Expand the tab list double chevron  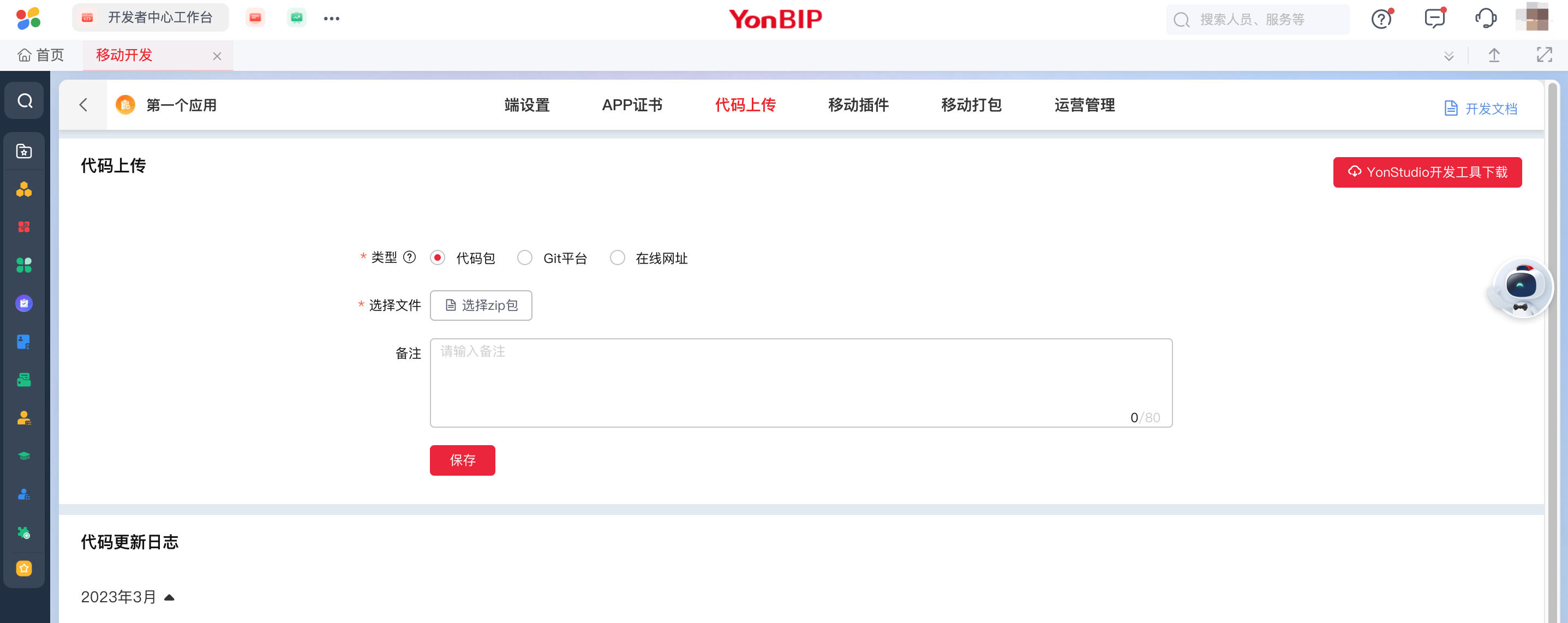point(1449,56)
